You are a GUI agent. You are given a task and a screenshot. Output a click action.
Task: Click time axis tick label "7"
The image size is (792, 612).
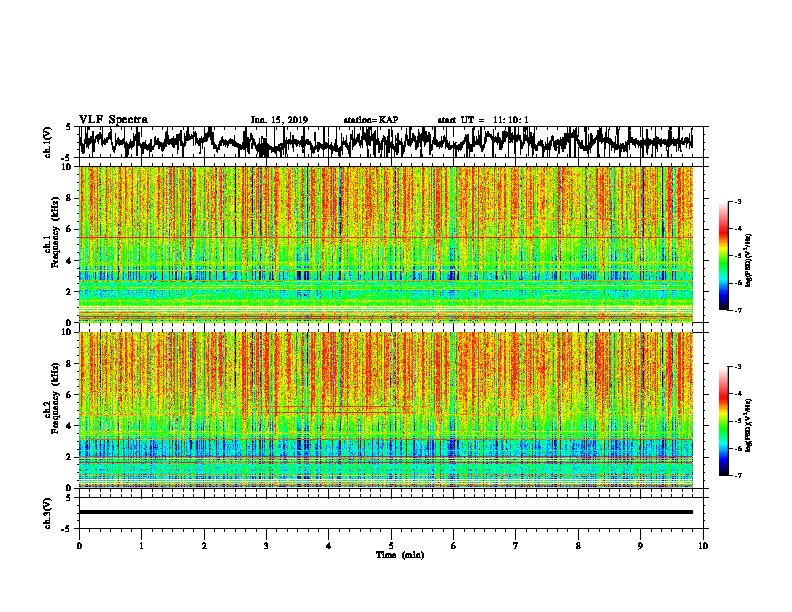pos(516,546)
